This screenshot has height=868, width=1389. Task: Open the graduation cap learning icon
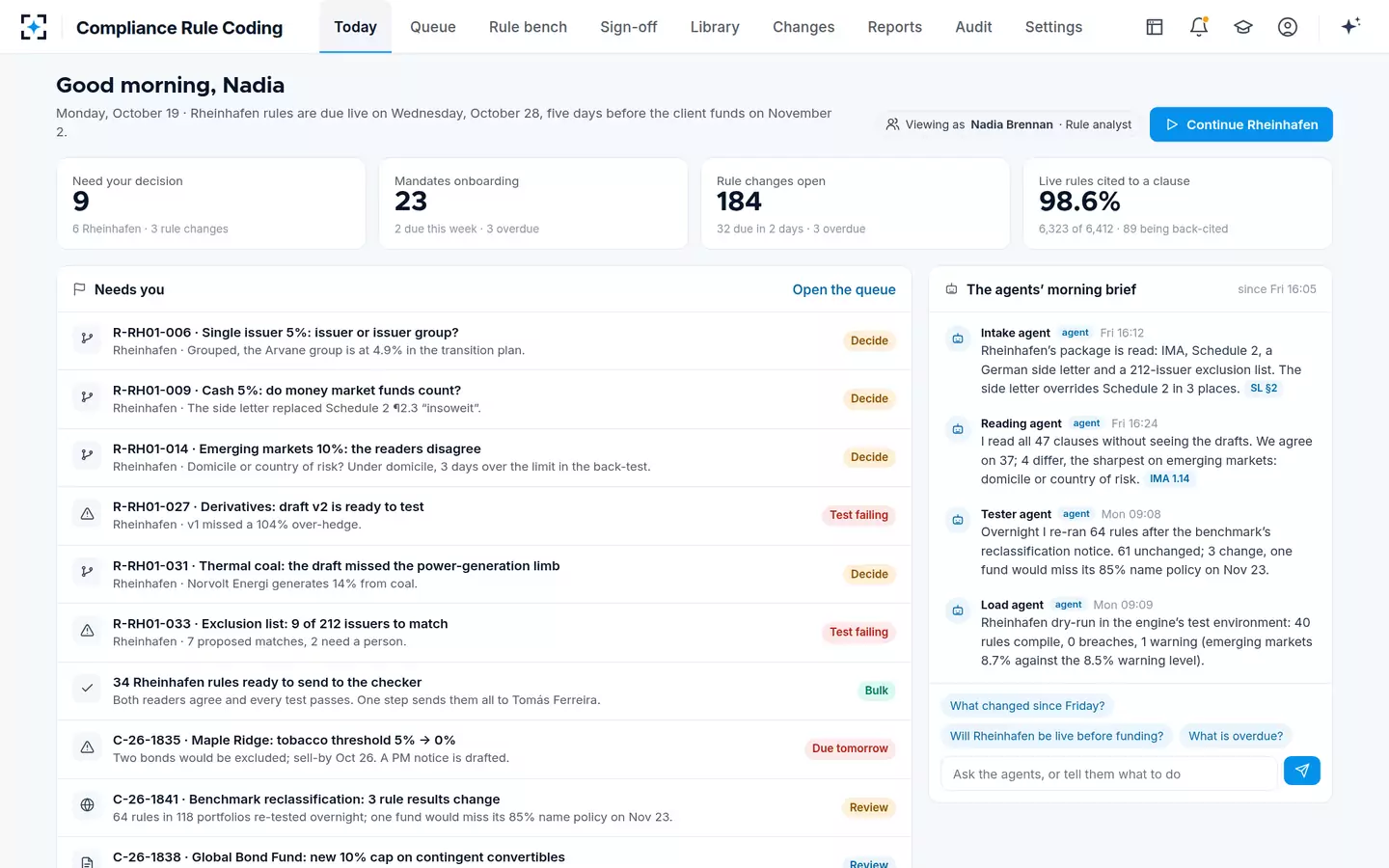tap(1243, 27)
